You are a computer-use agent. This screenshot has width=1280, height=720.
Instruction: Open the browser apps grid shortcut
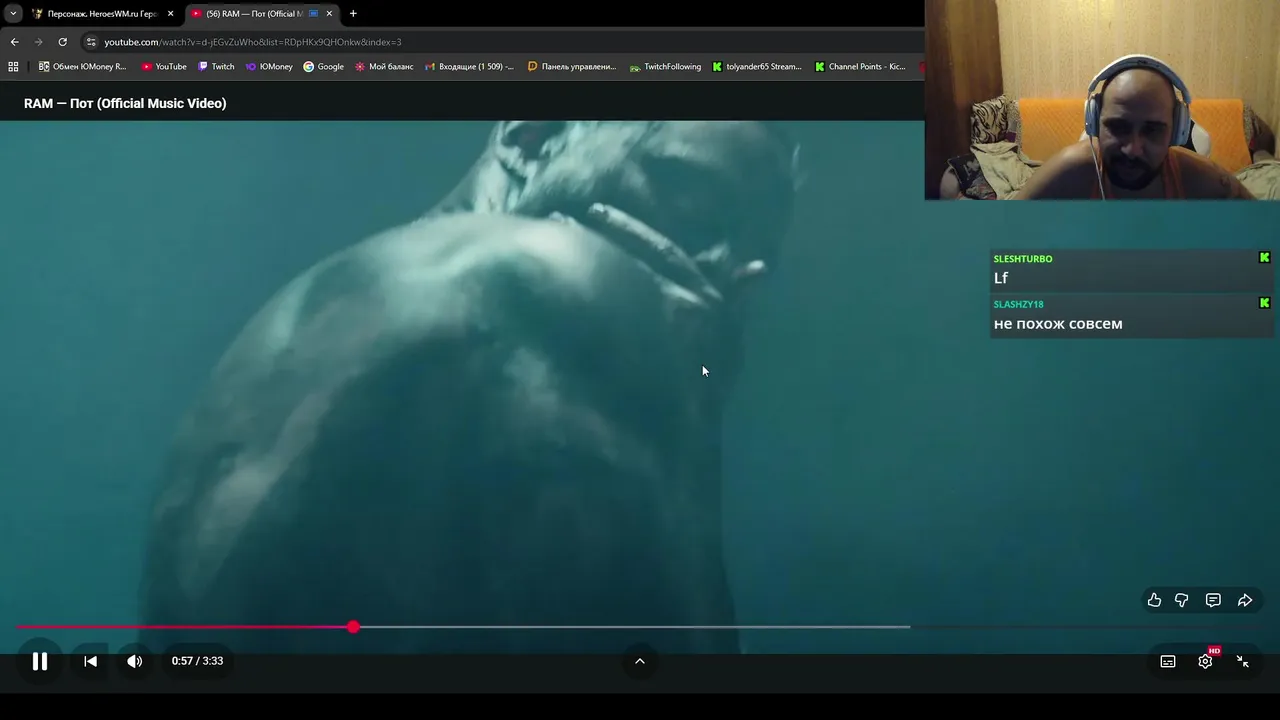point(13,67)
